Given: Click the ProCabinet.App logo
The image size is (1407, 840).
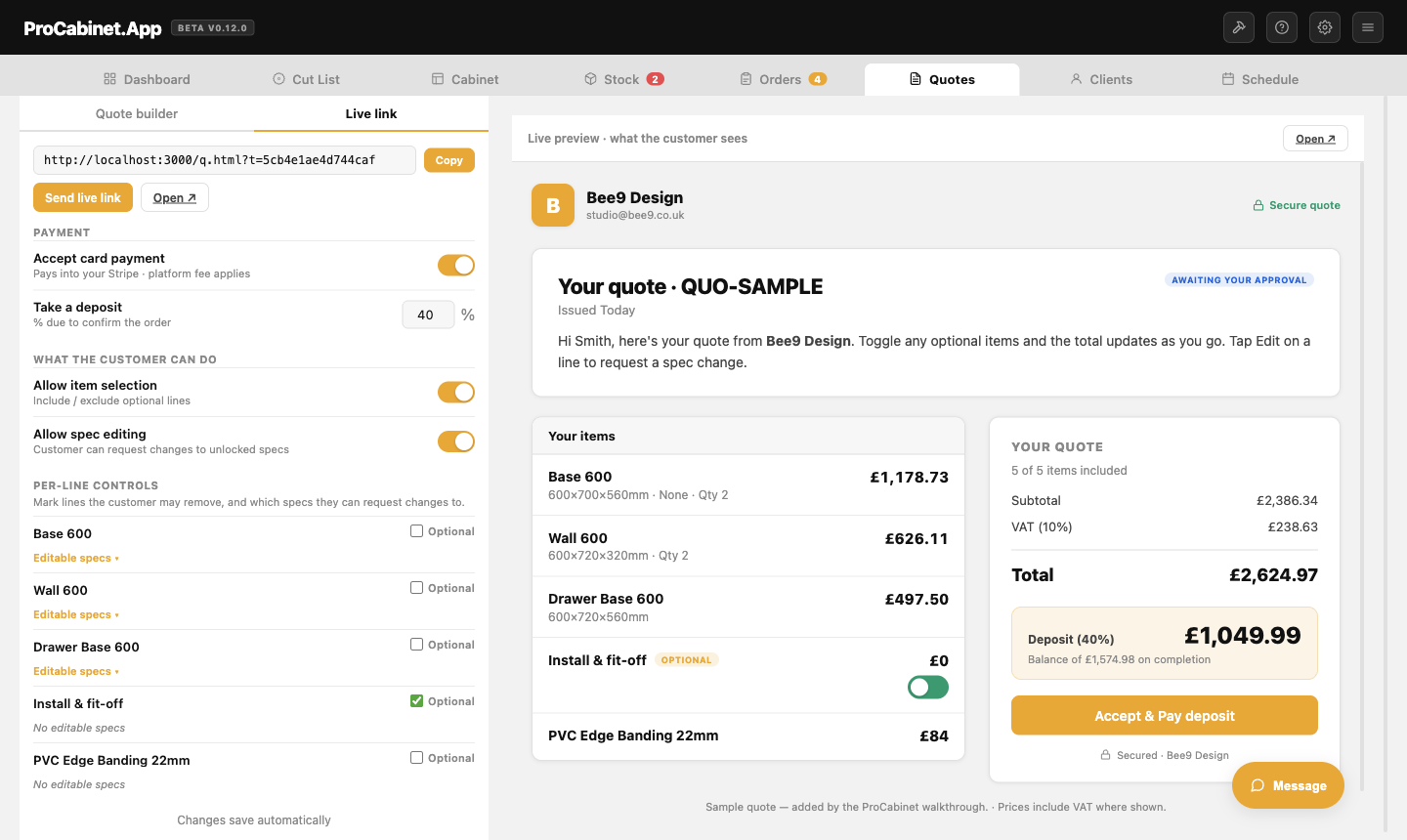Looking at the screenshot, I should point(93,28).
